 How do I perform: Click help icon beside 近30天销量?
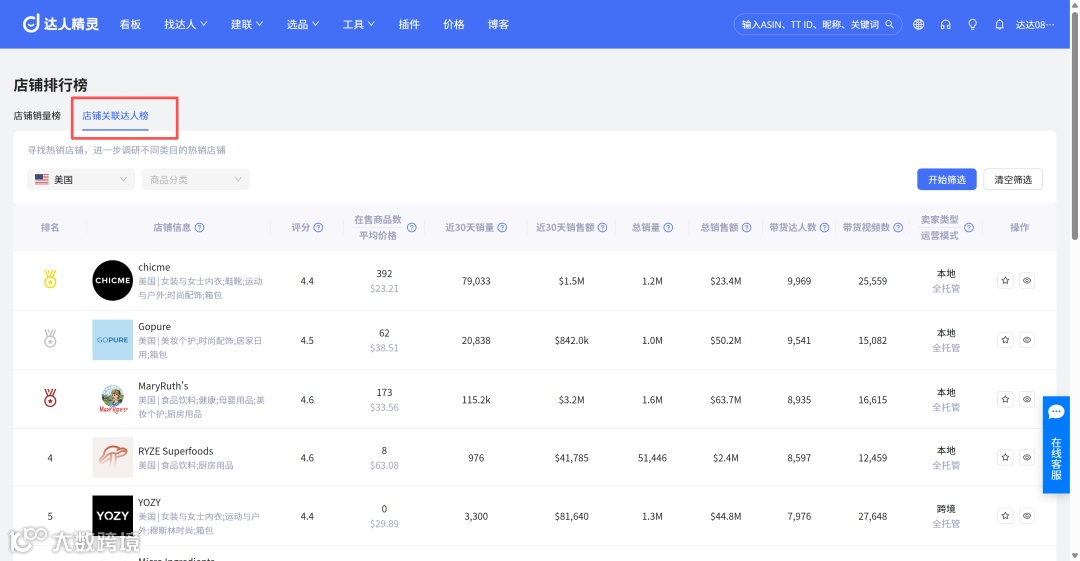tap(502, 227)
